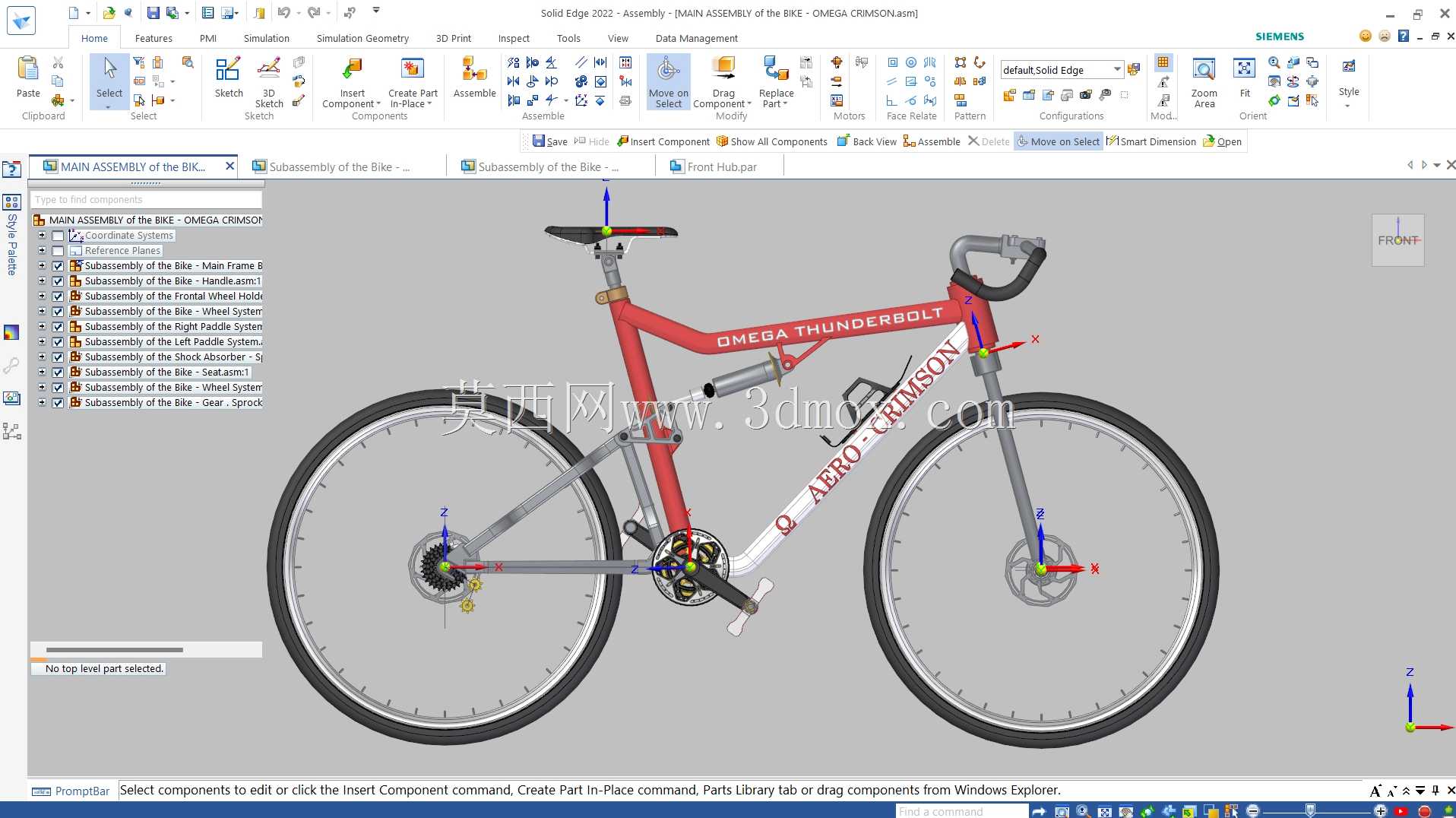This screenshot has height=818, width=1456.
Task: Expand the Reference Planes tree node
Action: [42, 251]
